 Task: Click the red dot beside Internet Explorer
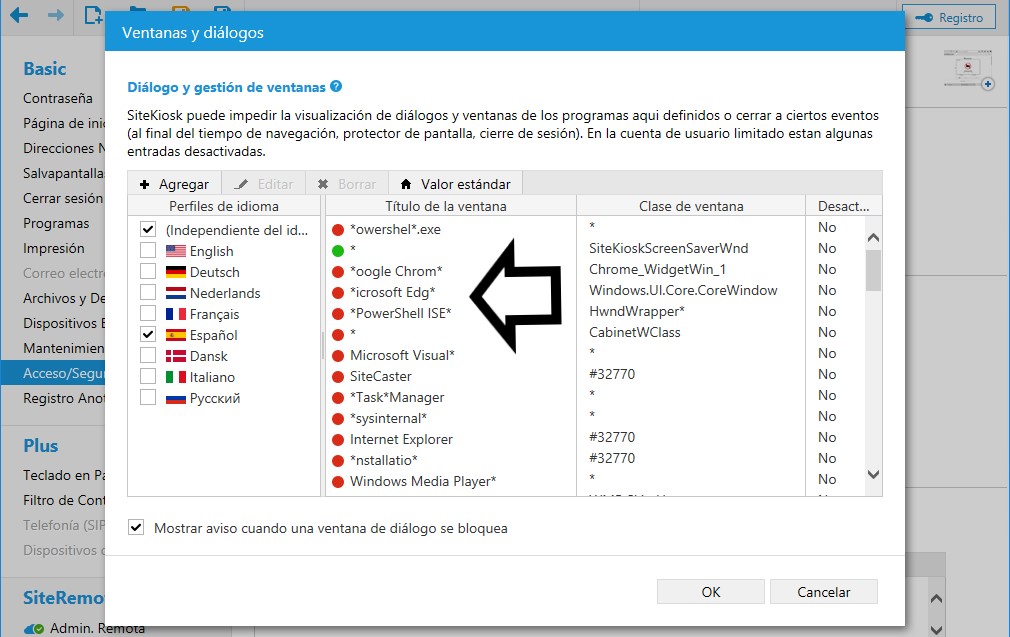[338, 439]
